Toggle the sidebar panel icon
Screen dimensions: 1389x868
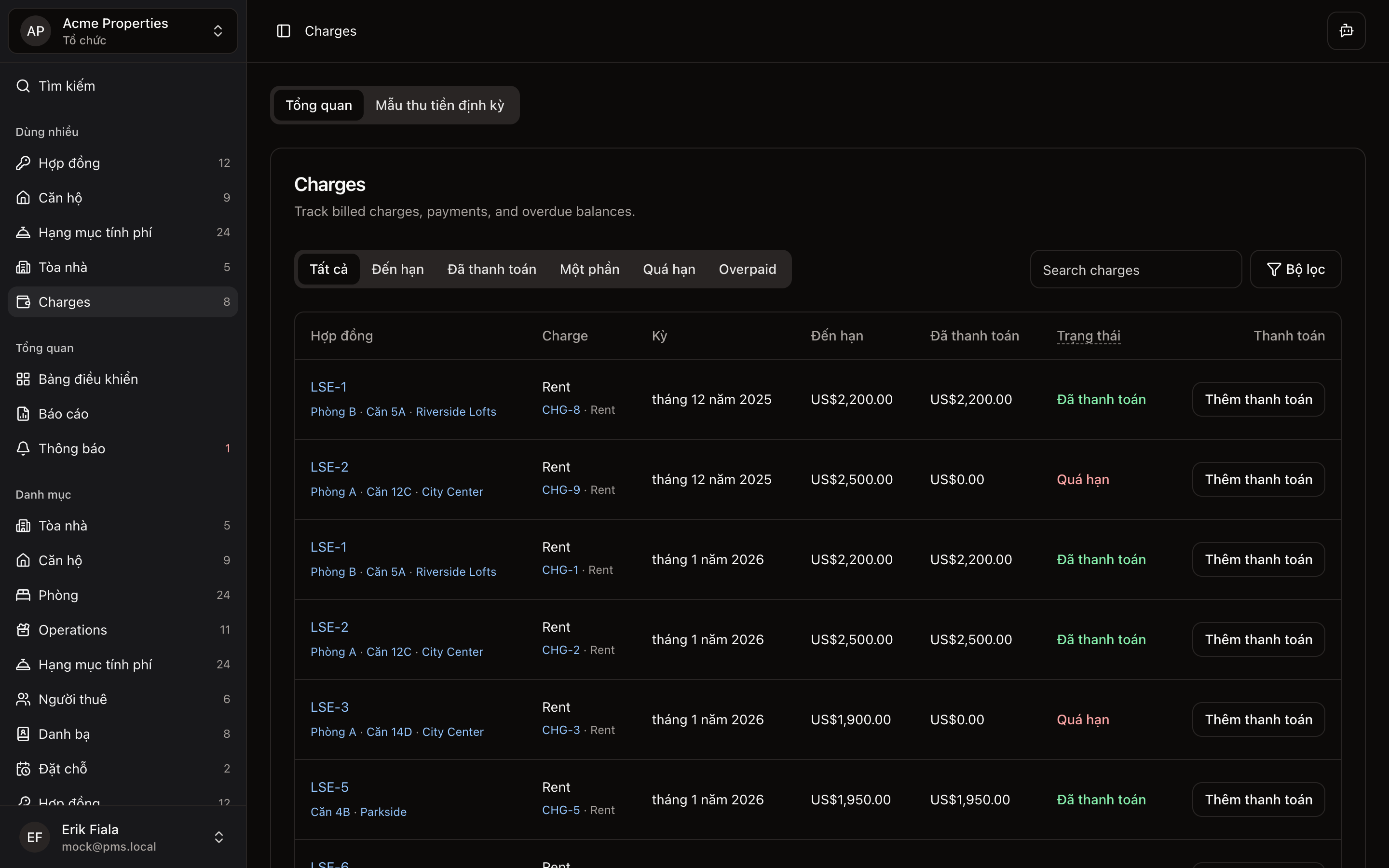click(284, 31)
